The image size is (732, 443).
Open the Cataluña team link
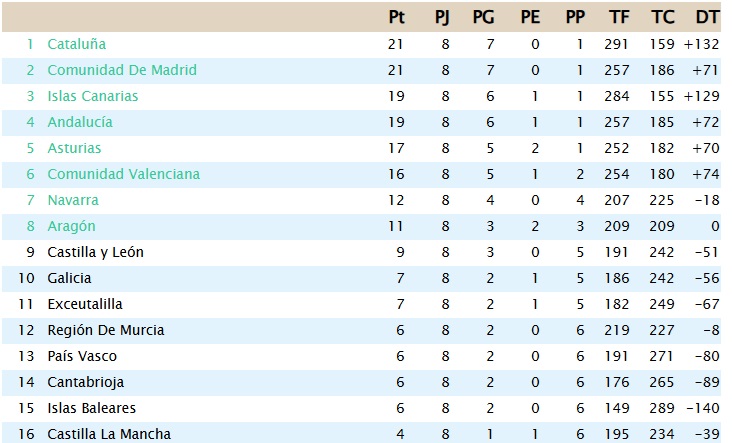(x=76, y=44)
